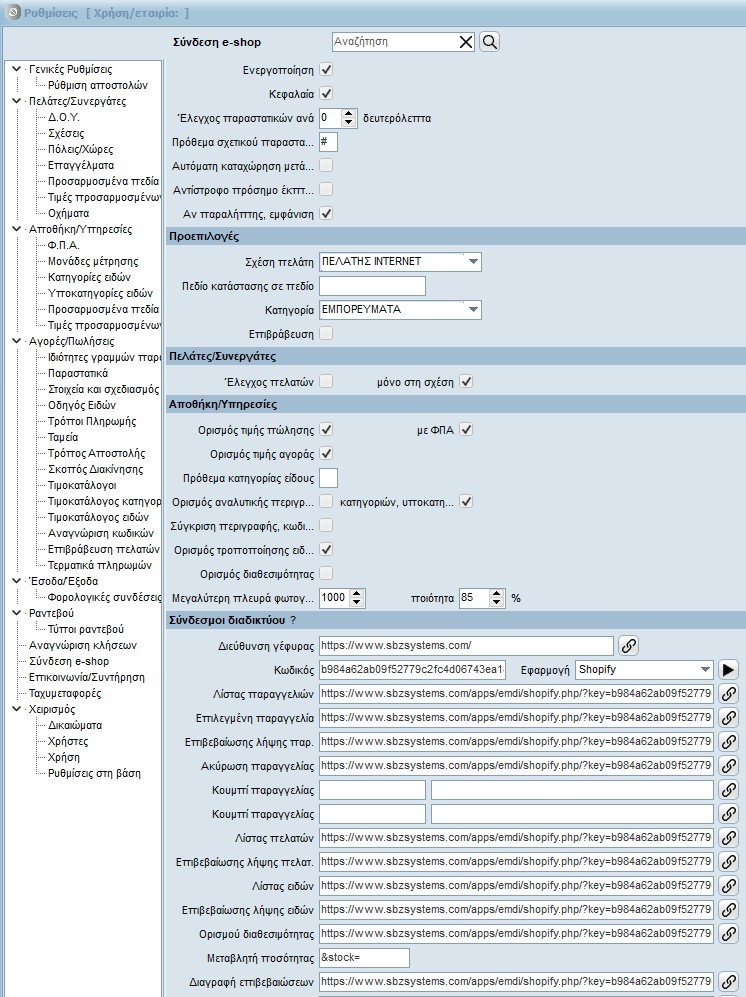Click the Μεταβλητή ποσότητας input field
This screenshot has height=997, width=746.
(x=364, y=957)
